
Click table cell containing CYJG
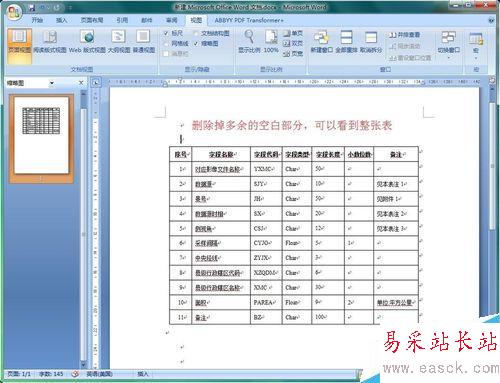coord(266,243)
